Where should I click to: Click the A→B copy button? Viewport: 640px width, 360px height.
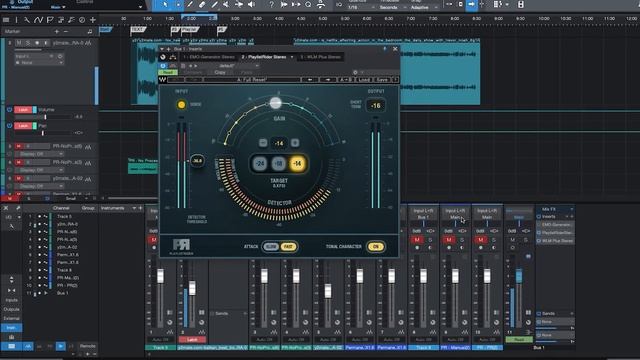[347, 80]
